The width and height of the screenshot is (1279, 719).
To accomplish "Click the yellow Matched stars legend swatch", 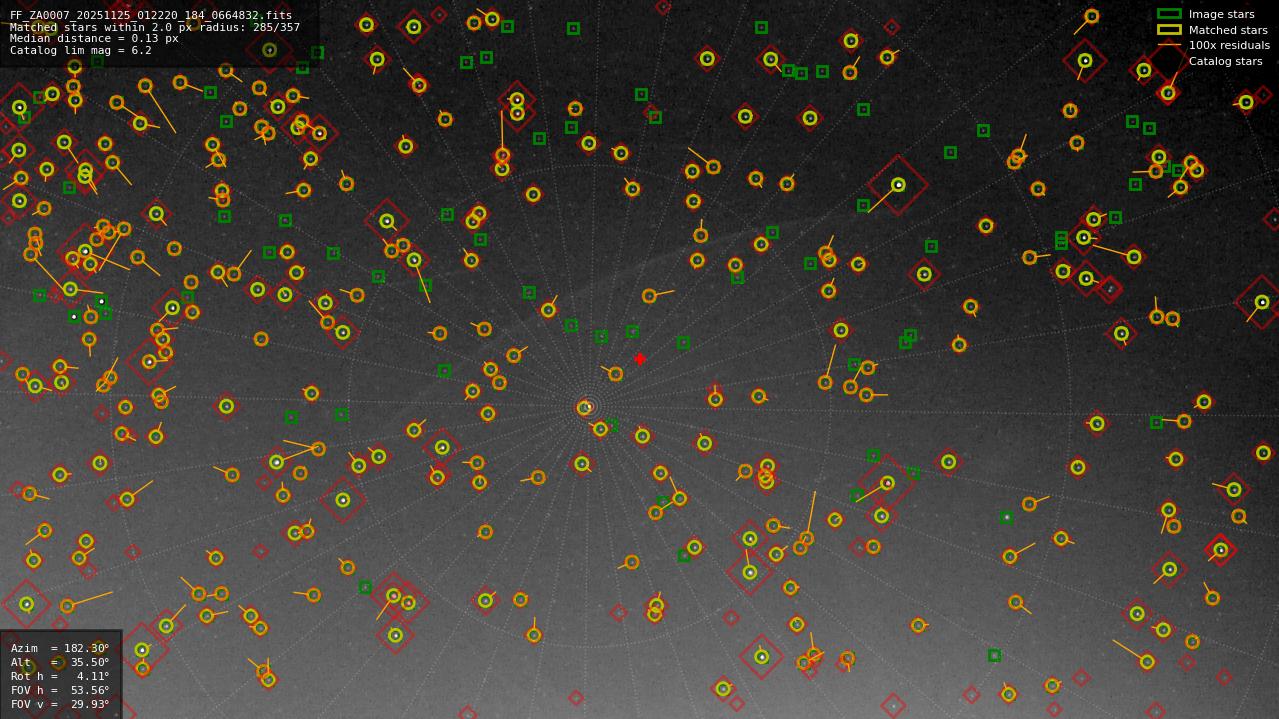I will pos(1169,30).
